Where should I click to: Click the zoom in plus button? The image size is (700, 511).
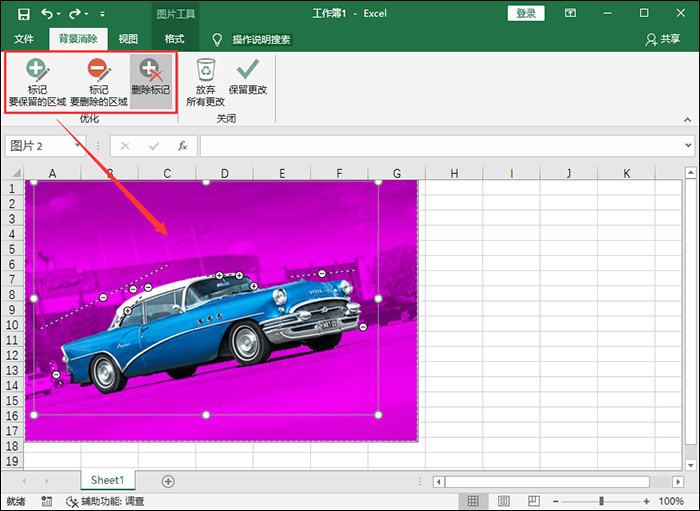coord(646,501)
